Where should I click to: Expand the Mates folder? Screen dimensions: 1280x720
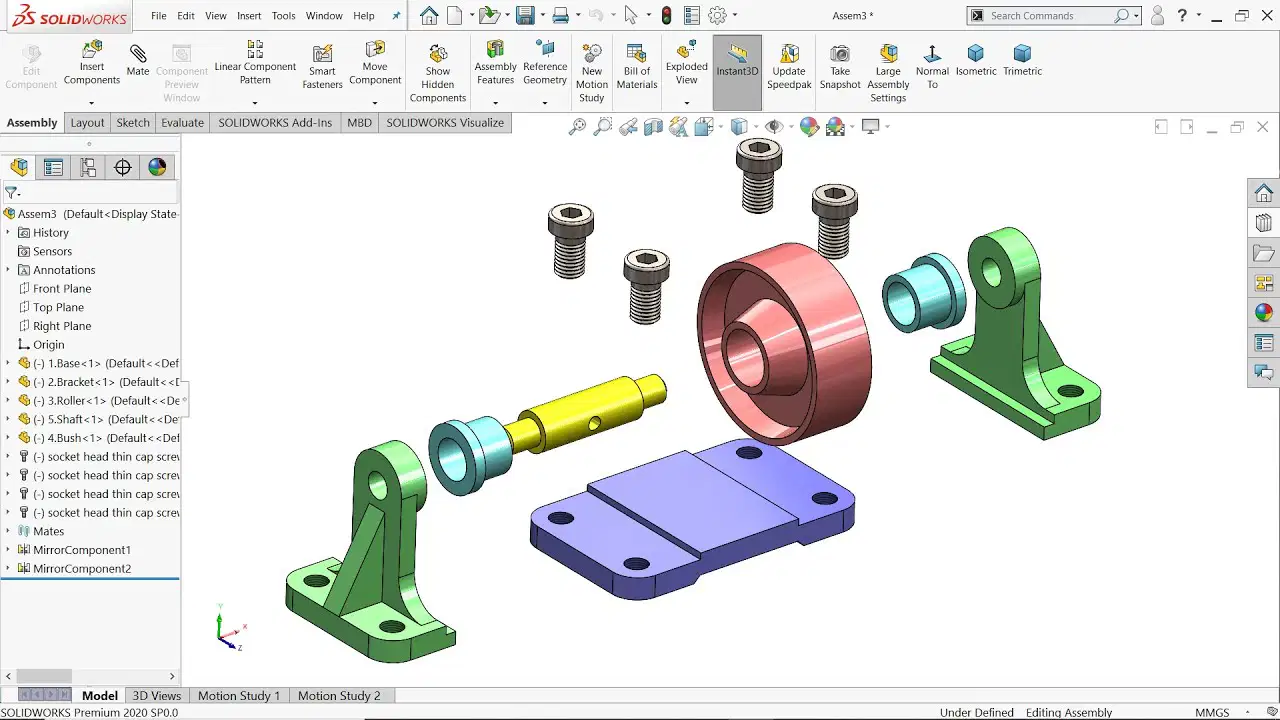pos(8,531)
